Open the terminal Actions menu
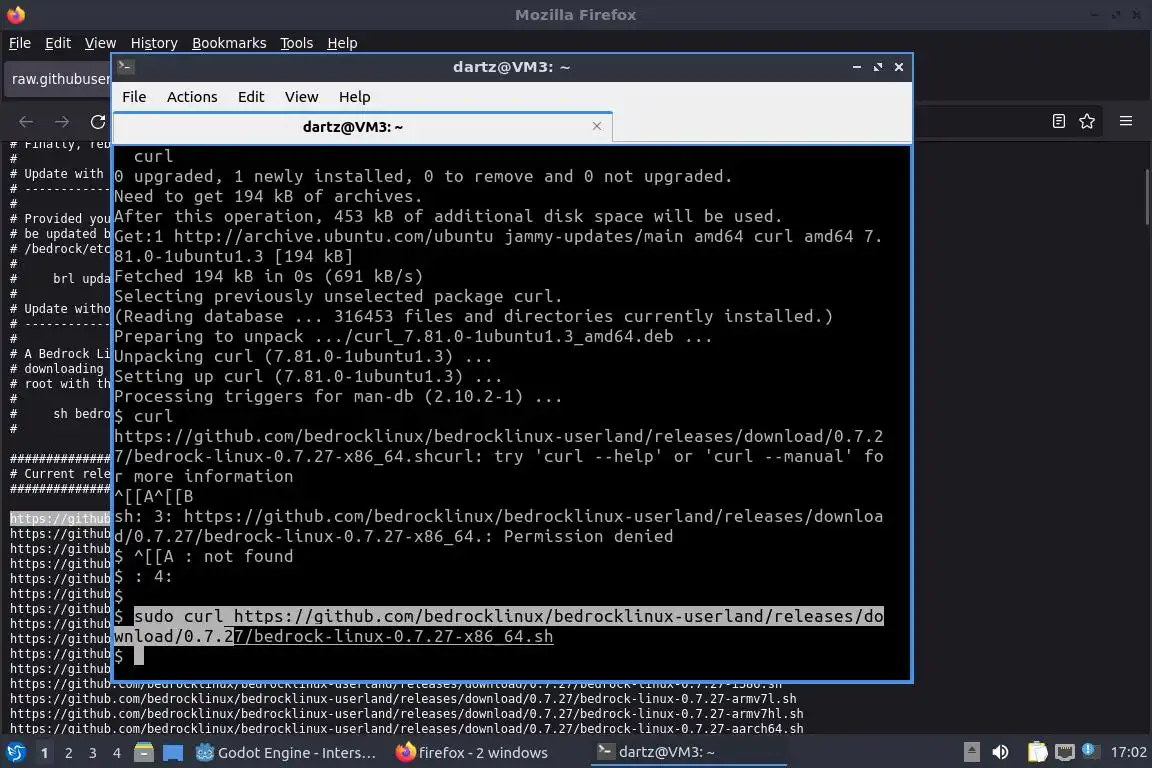 [192, 97]
